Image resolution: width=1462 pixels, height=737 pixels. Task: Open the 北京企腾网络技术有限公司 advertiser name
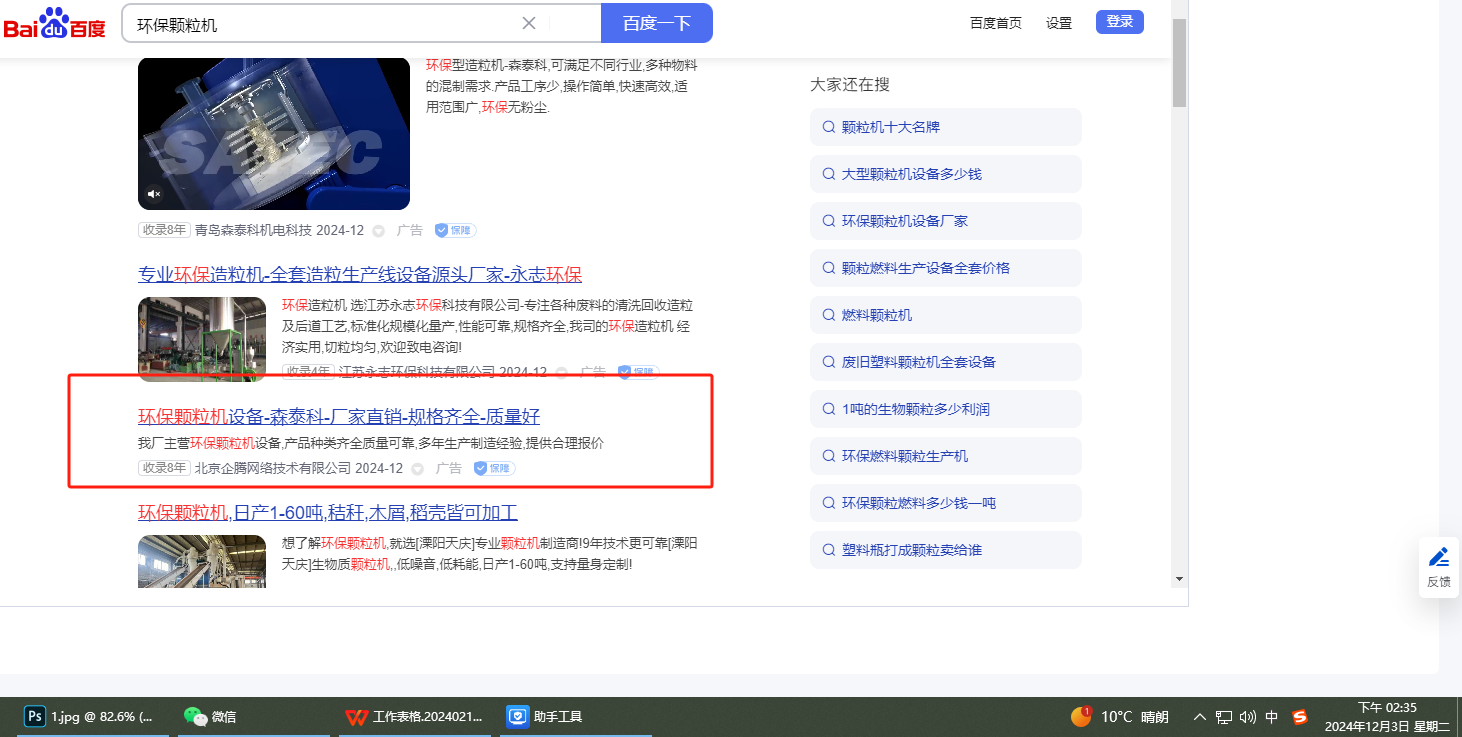[x=273, y=468]
